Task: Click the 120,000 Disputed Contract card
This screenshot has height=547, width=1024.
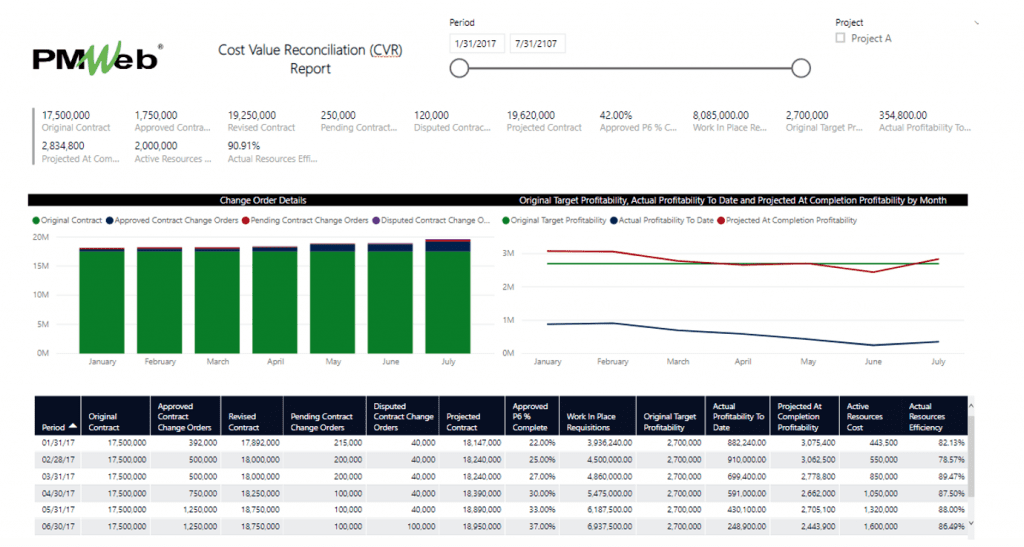Action: 452,121
